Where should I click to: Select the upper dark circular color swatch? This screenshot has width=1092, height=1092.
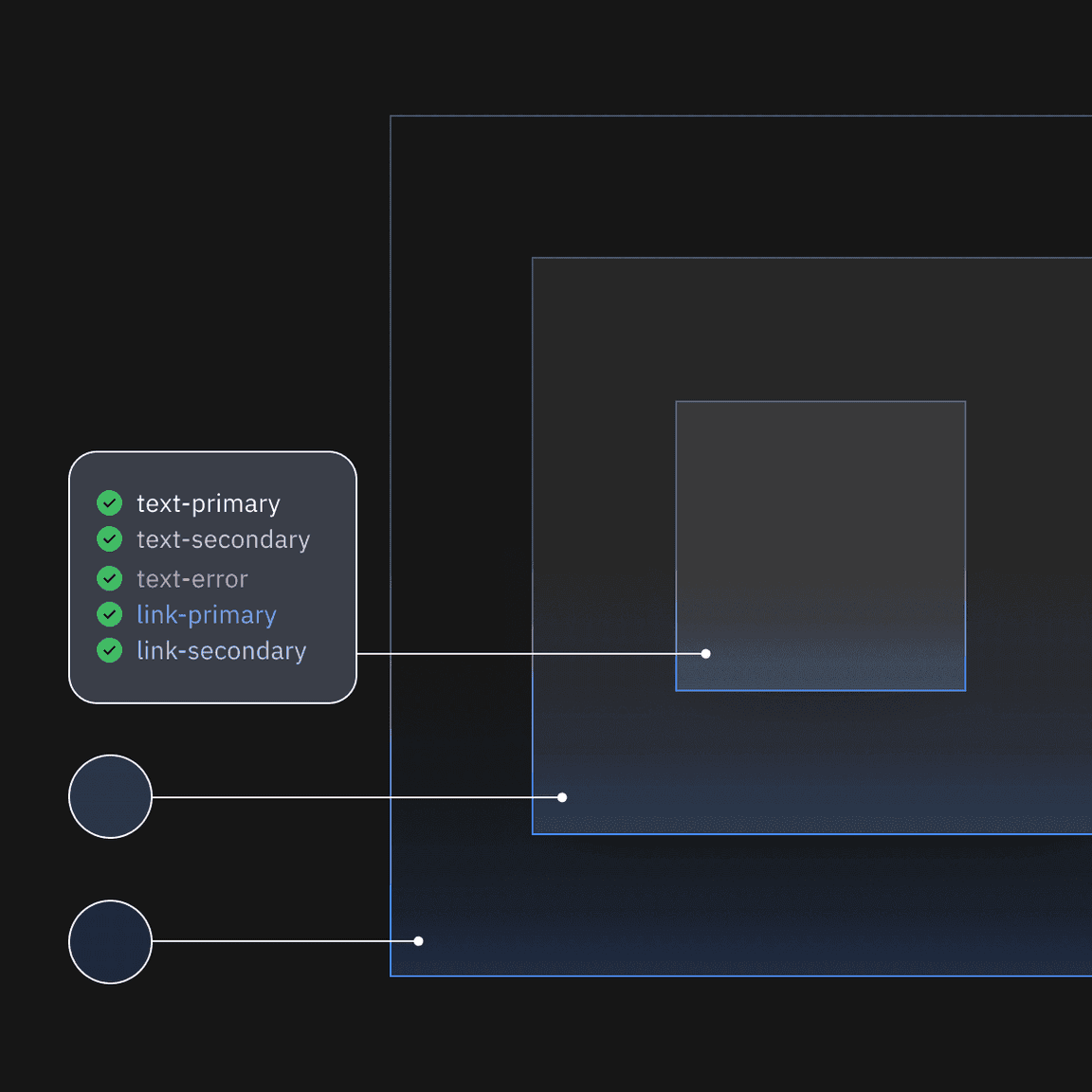[x=110, y=797]
